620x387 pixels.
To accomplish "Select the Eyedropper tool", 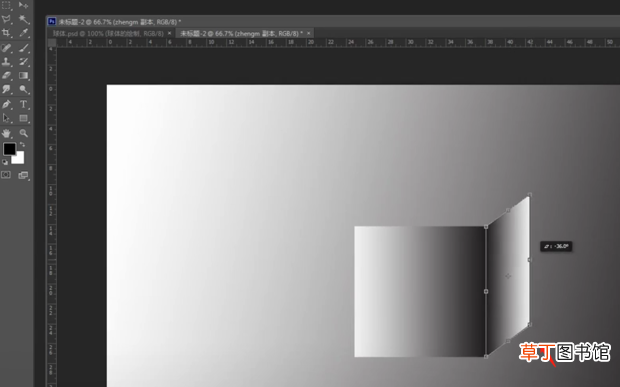I will pos(23,33).
